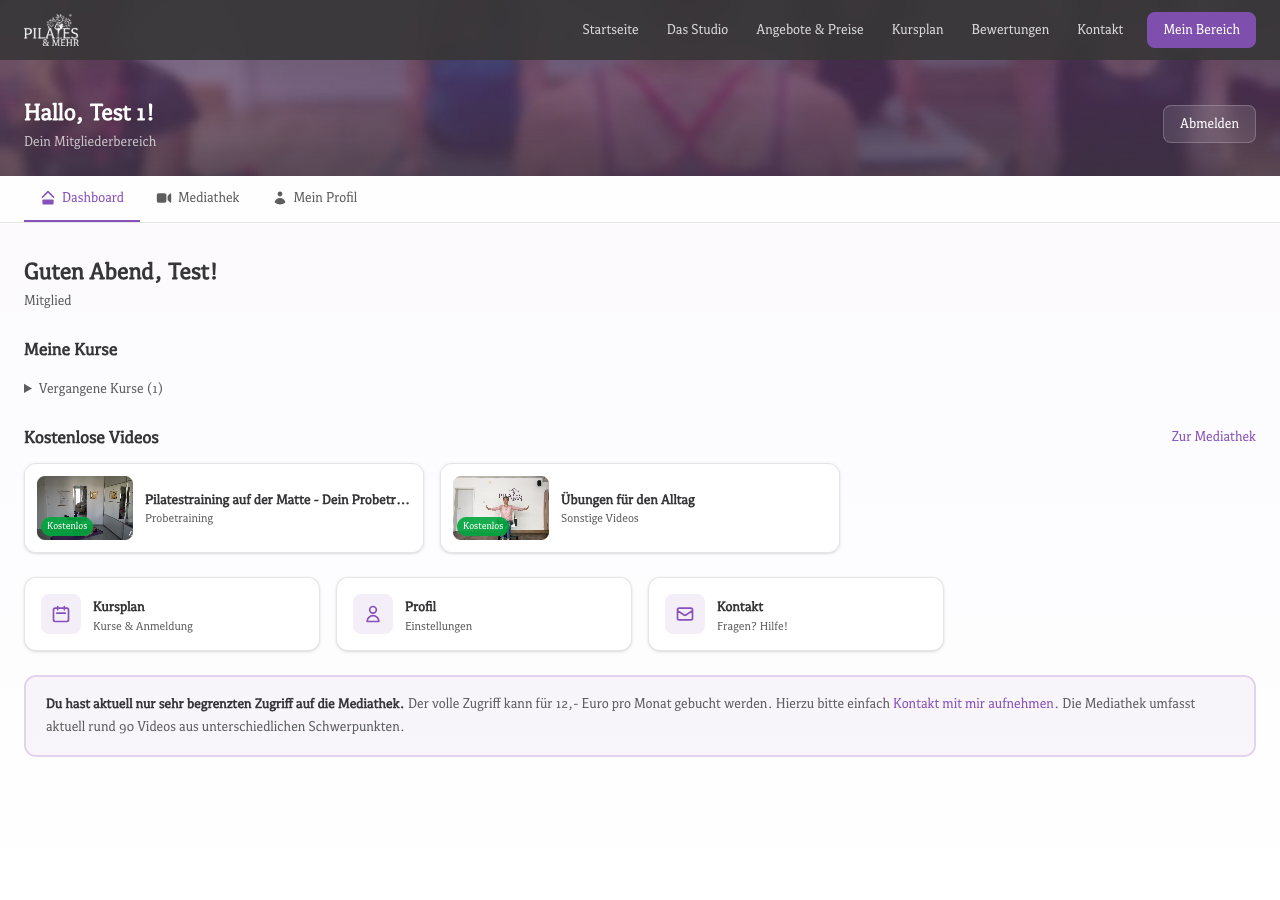This screenshot has height=900, width=1280.
Task: Open the Mein Profil tab
Action: [x=325, y=197]
